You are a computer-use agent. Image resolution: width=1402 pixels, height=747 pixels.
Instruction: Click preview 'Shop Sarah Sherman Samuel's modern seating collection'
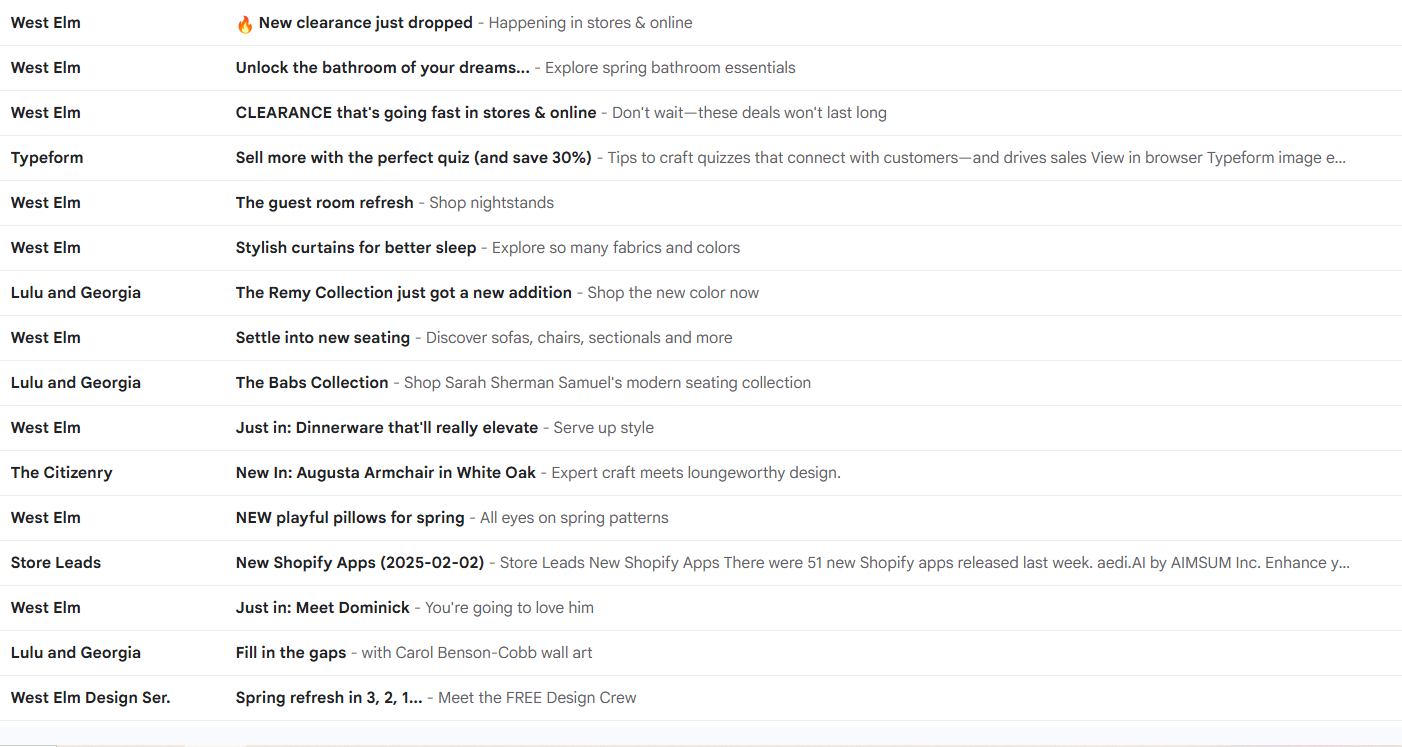click(607, 383)
